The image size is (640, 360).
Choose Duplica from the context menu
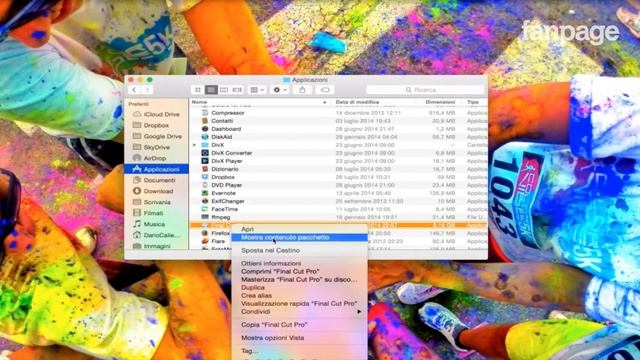coord(299,288)
